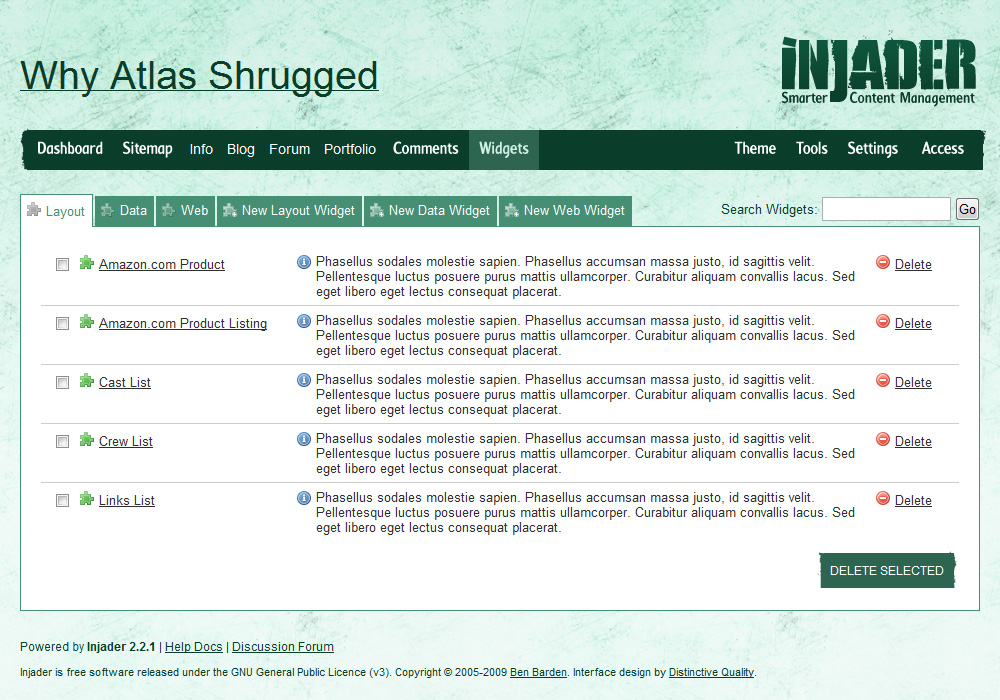Image resolution: width=1000 pixels, height=700 pixels.
Task: Click the icon on New Web Widget tab
Action: [511, 210]
